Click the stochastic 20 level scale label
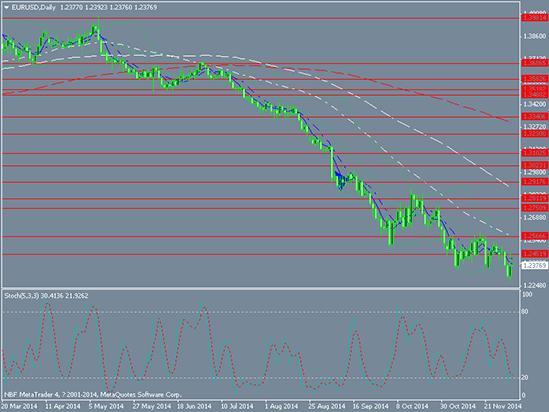The image size is (549, 412). click(x=525, y=378)
